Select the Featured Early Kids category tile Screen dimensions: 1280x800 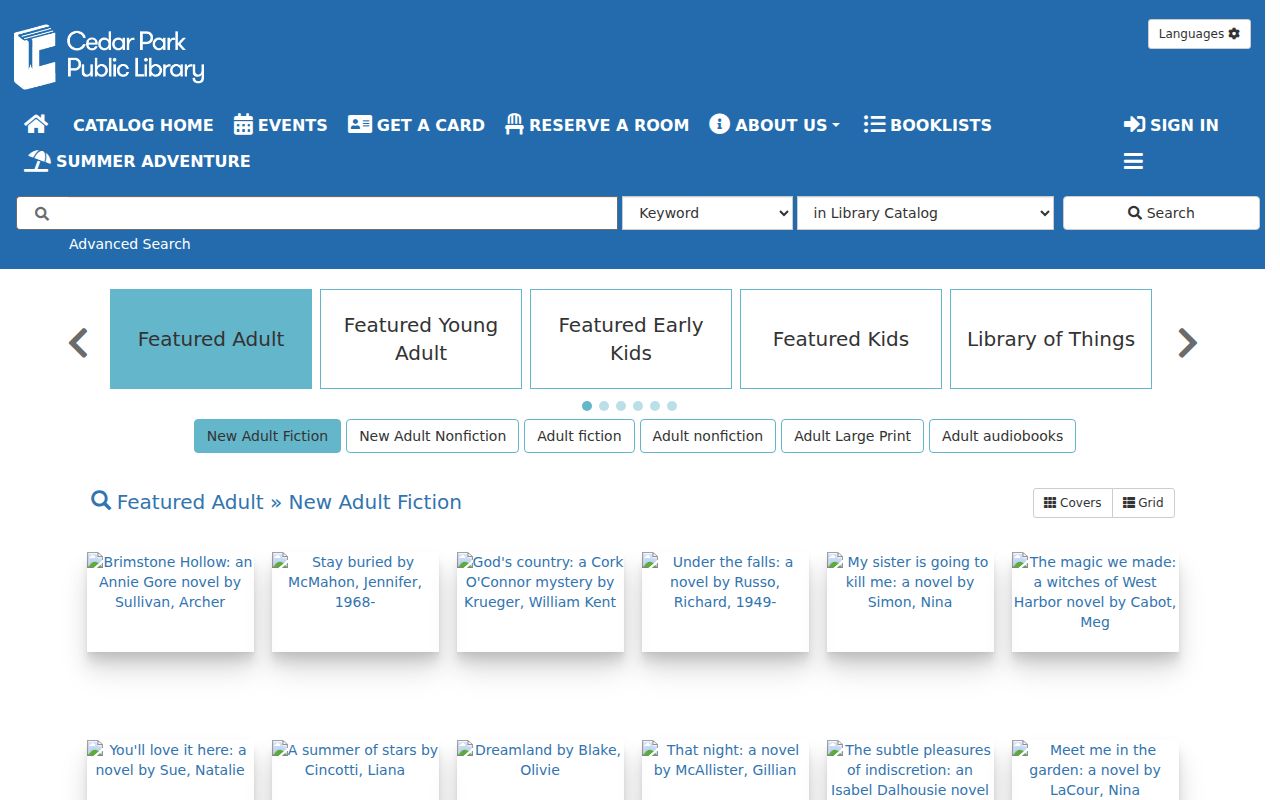631,339
